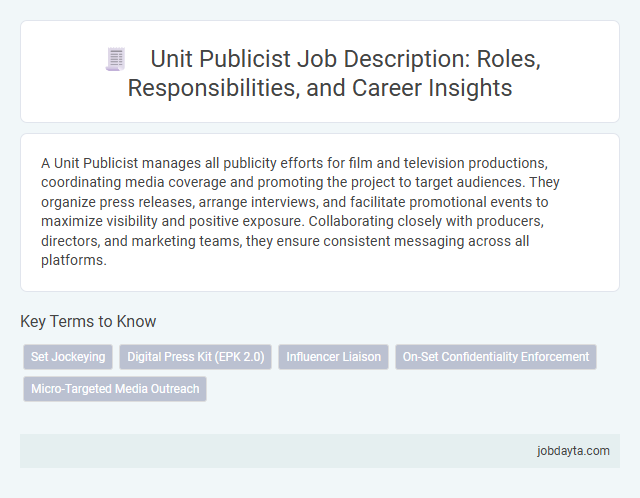The image size is (640, 498).
Task: Visit the jobdayta.com footer link
Action: point(573,451)
